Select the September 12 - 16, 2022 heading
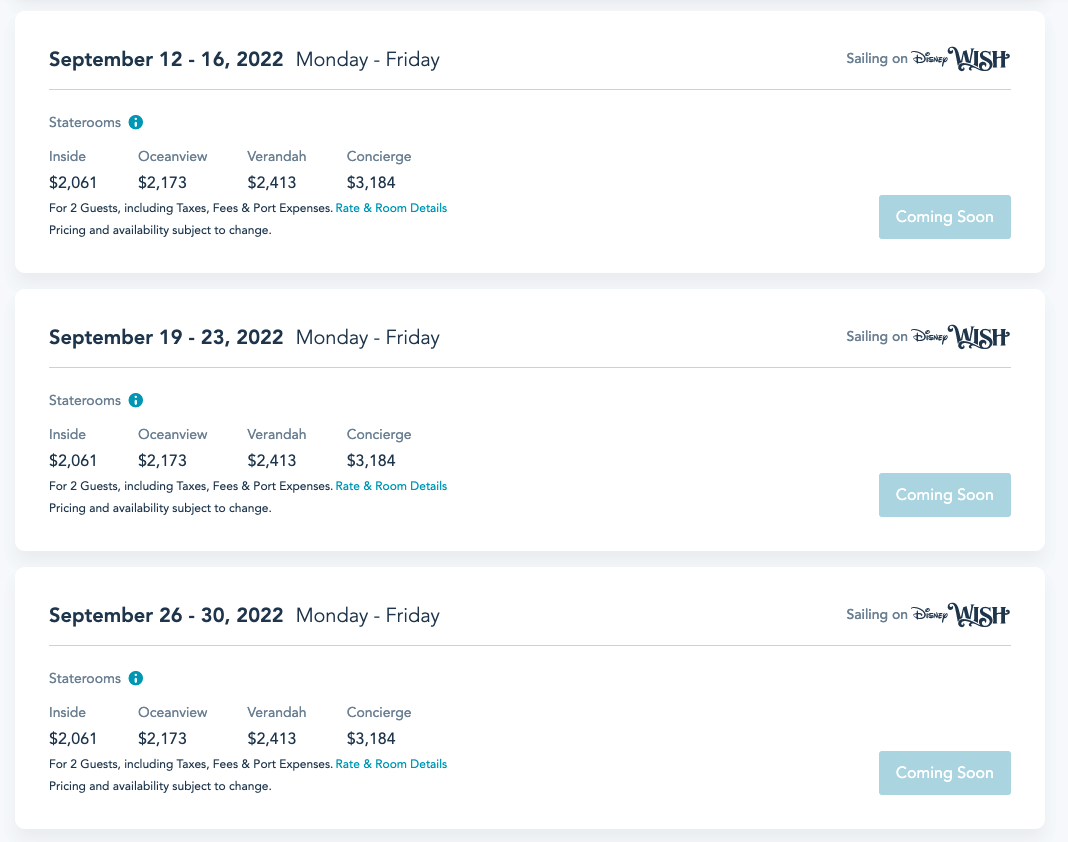1068x842 pixels. [x=166, y=59]
